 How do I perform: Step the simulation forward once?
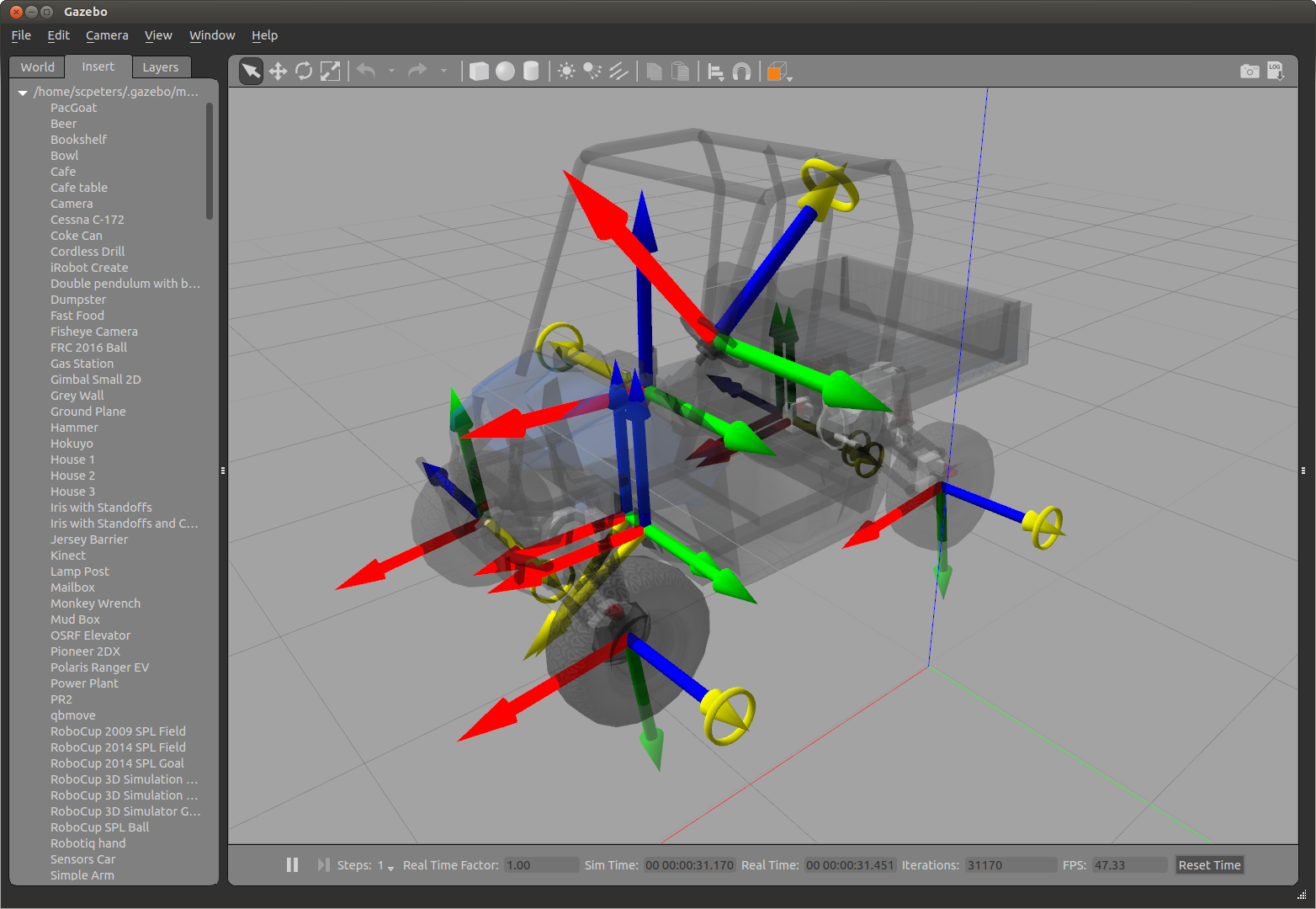point(323,865)
